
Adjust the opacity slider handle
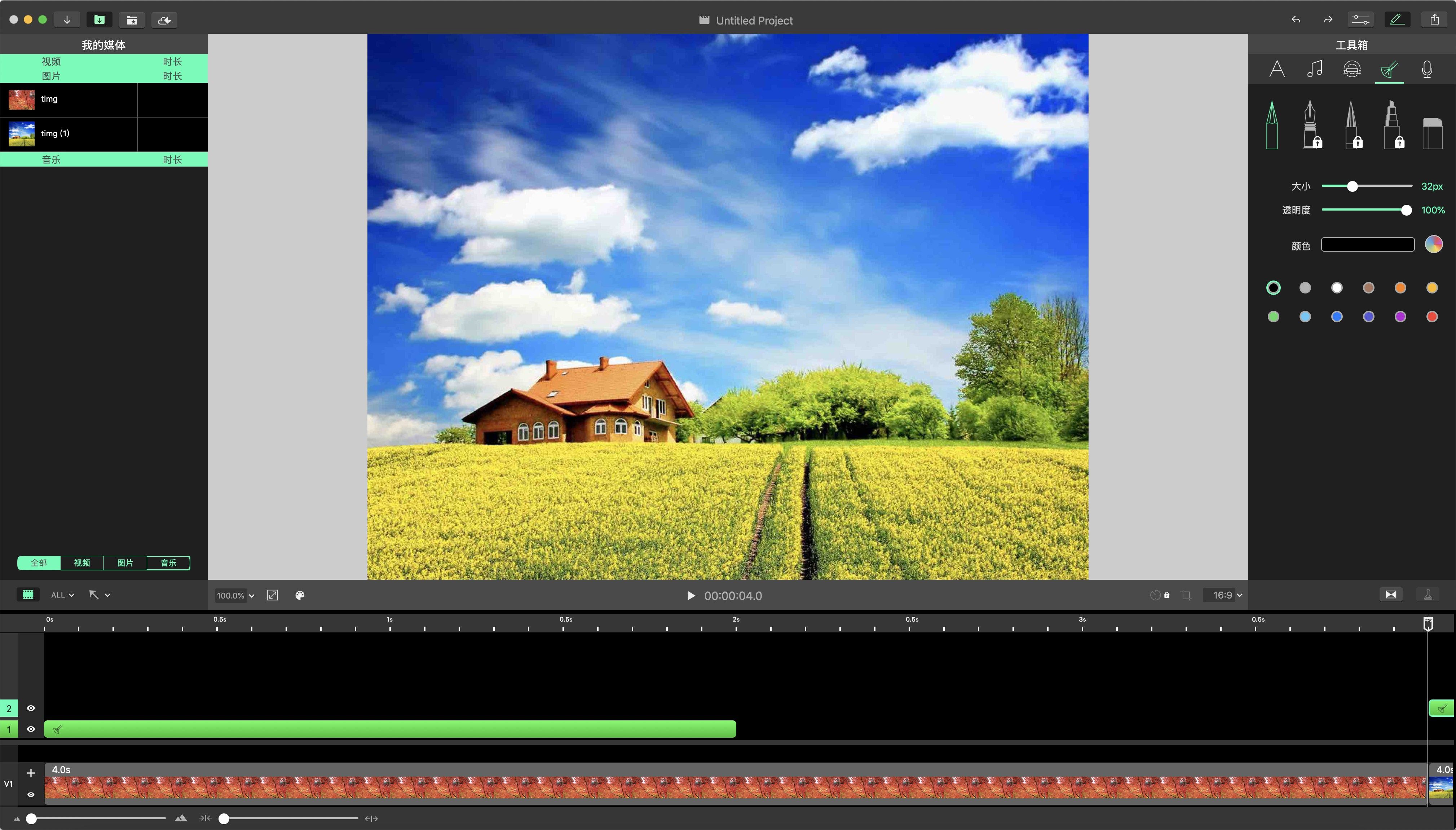(x=1406, y=210)
